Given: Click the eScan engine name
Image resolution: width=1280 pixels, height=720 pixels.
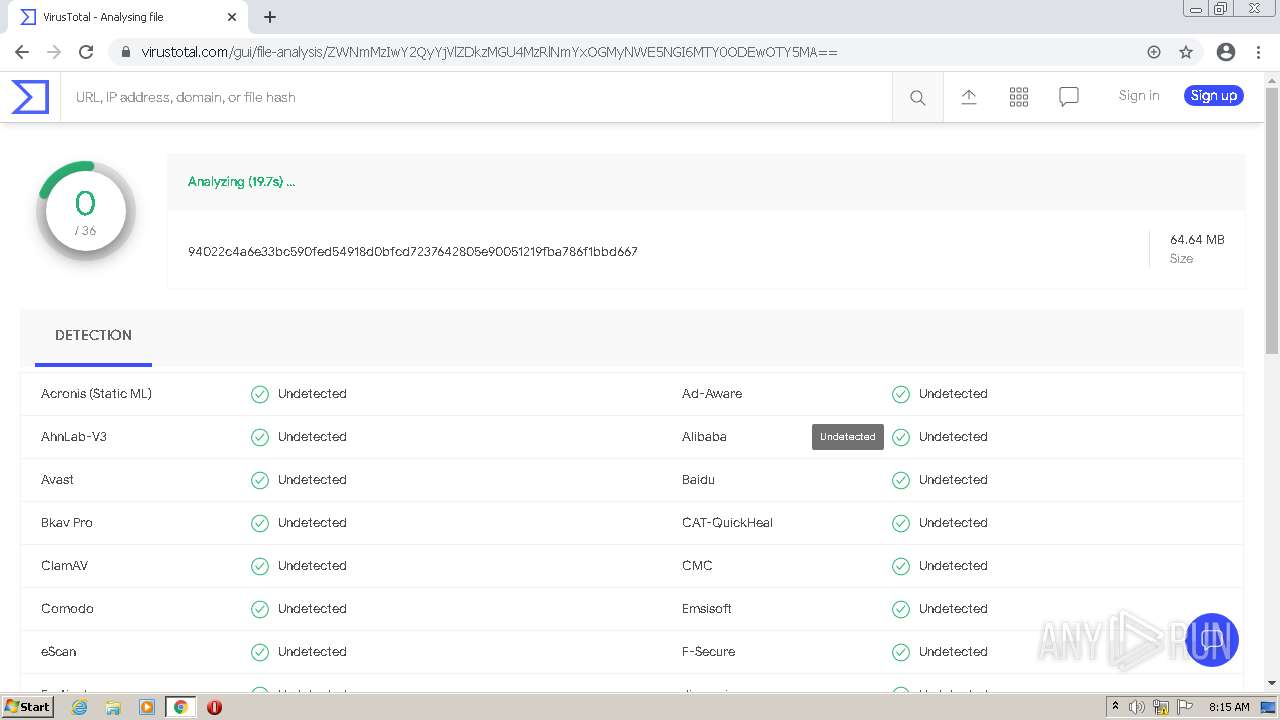Looking at the screenshot, I should coord(58,652).
